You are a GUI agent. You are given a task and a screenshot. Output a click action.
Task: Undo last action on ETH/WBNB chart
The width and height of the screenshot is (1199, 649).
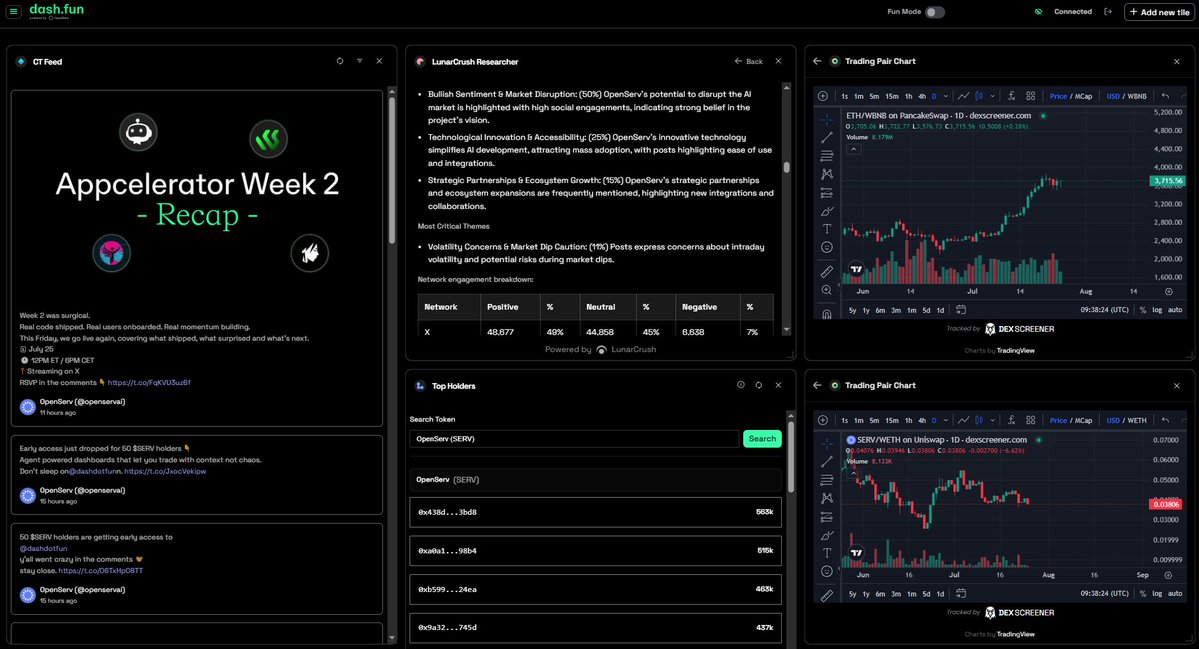[1165, 96]
